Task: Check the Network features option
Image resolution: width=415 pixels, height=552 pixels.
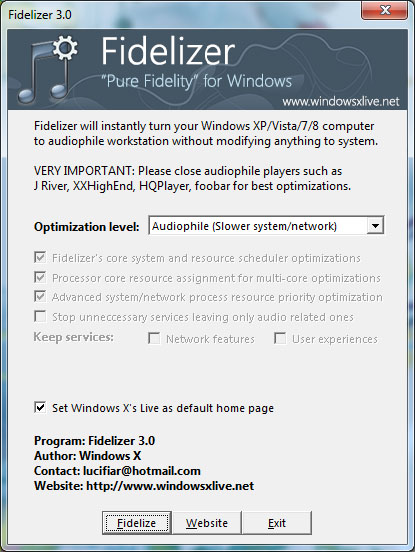Action: tap(154, 338)
